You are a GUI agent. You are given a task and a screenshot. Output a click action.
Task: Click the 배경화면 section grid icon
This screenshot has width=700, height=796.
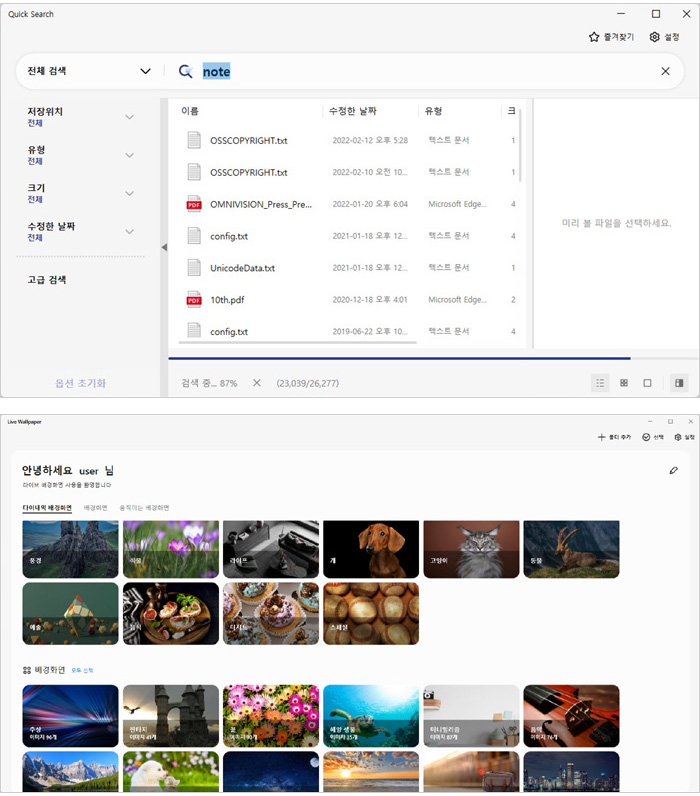pyautogui.click(x=27, y=670)
